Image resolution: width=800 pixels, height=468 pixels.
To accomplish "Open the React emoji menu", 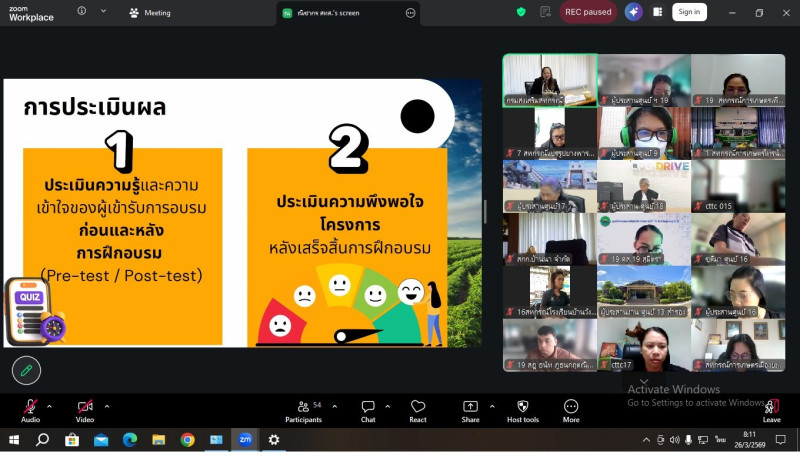I will click(418, 410).
